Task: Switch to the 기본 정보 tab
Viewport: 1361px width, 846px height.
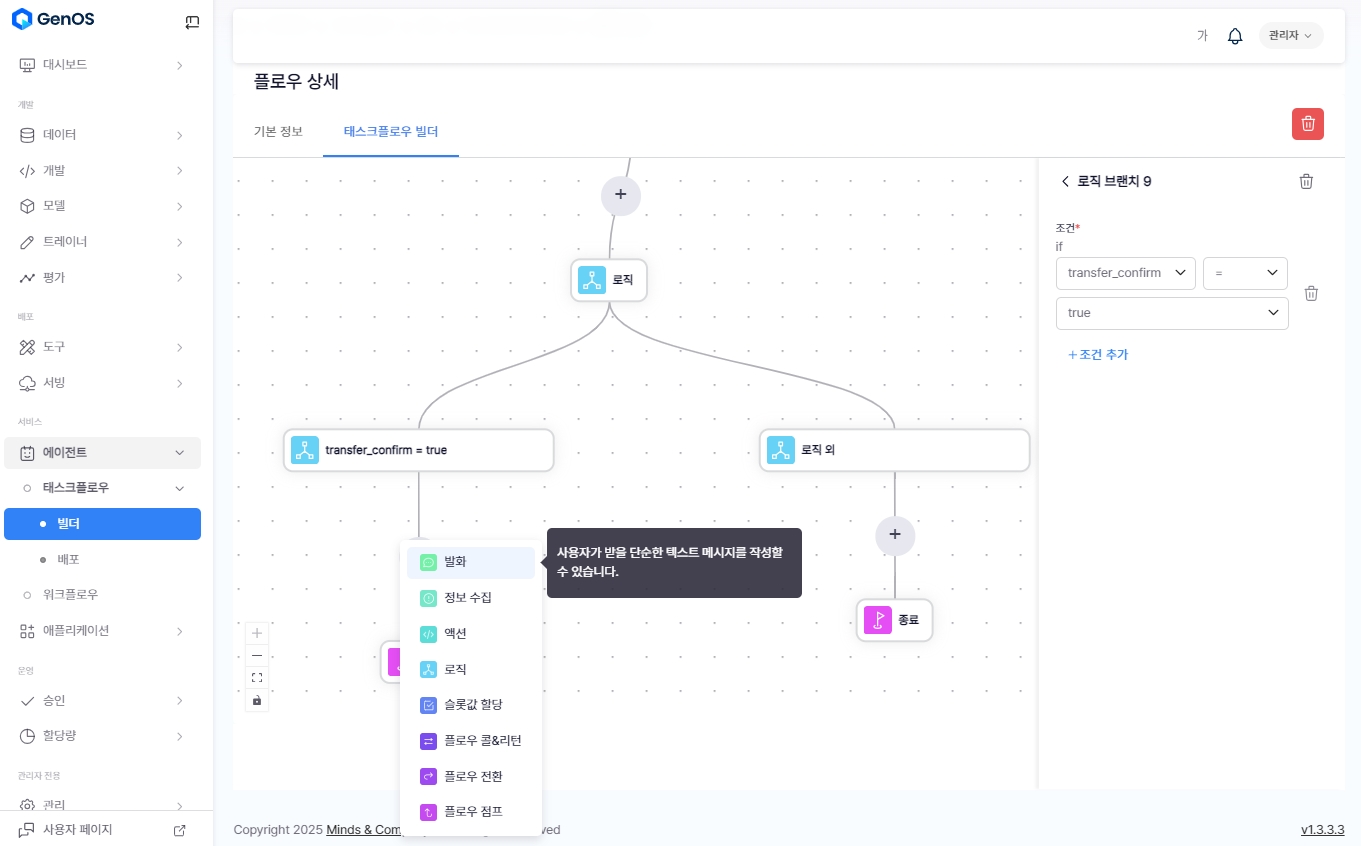Action: [278, 131]
